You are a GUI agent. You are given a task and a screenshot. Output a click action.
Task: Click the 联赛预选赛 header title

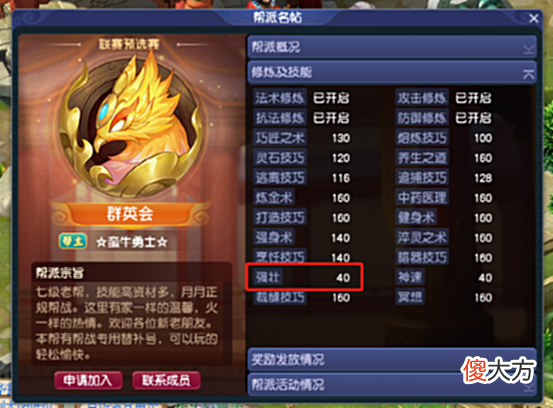point(129,44)
